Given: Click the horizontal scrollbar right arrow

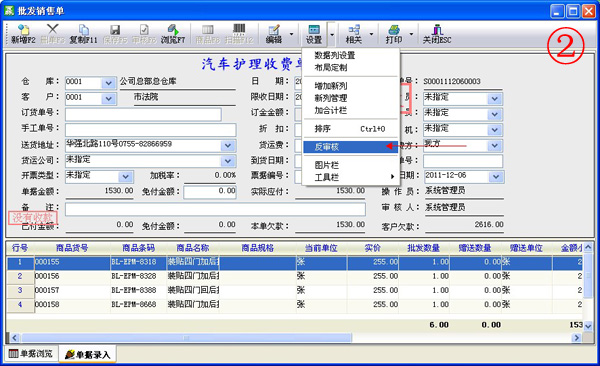Looking at the screenshot, I should [x=577, y=338].
